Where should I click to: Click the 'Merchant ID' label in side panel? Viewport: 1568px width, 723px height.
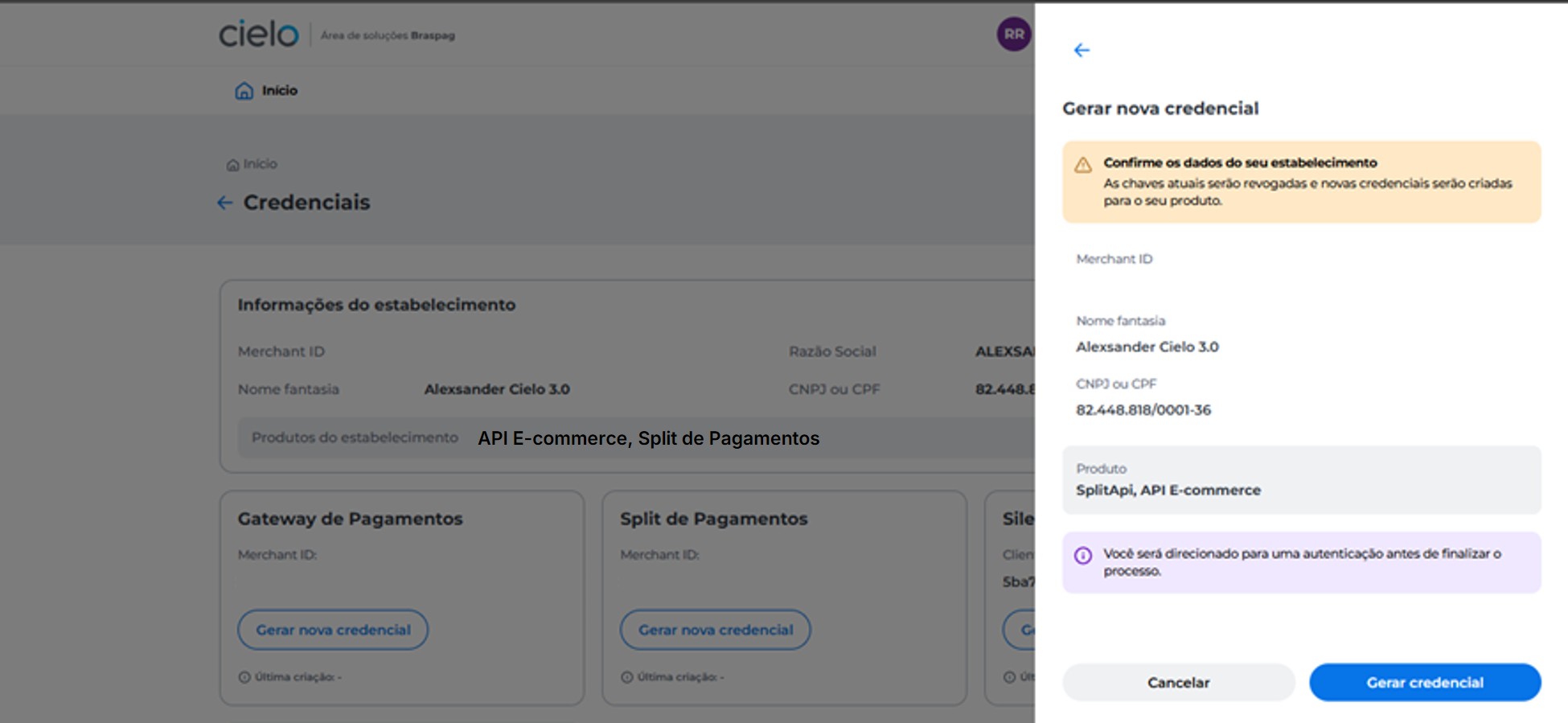coord(1114,259)
